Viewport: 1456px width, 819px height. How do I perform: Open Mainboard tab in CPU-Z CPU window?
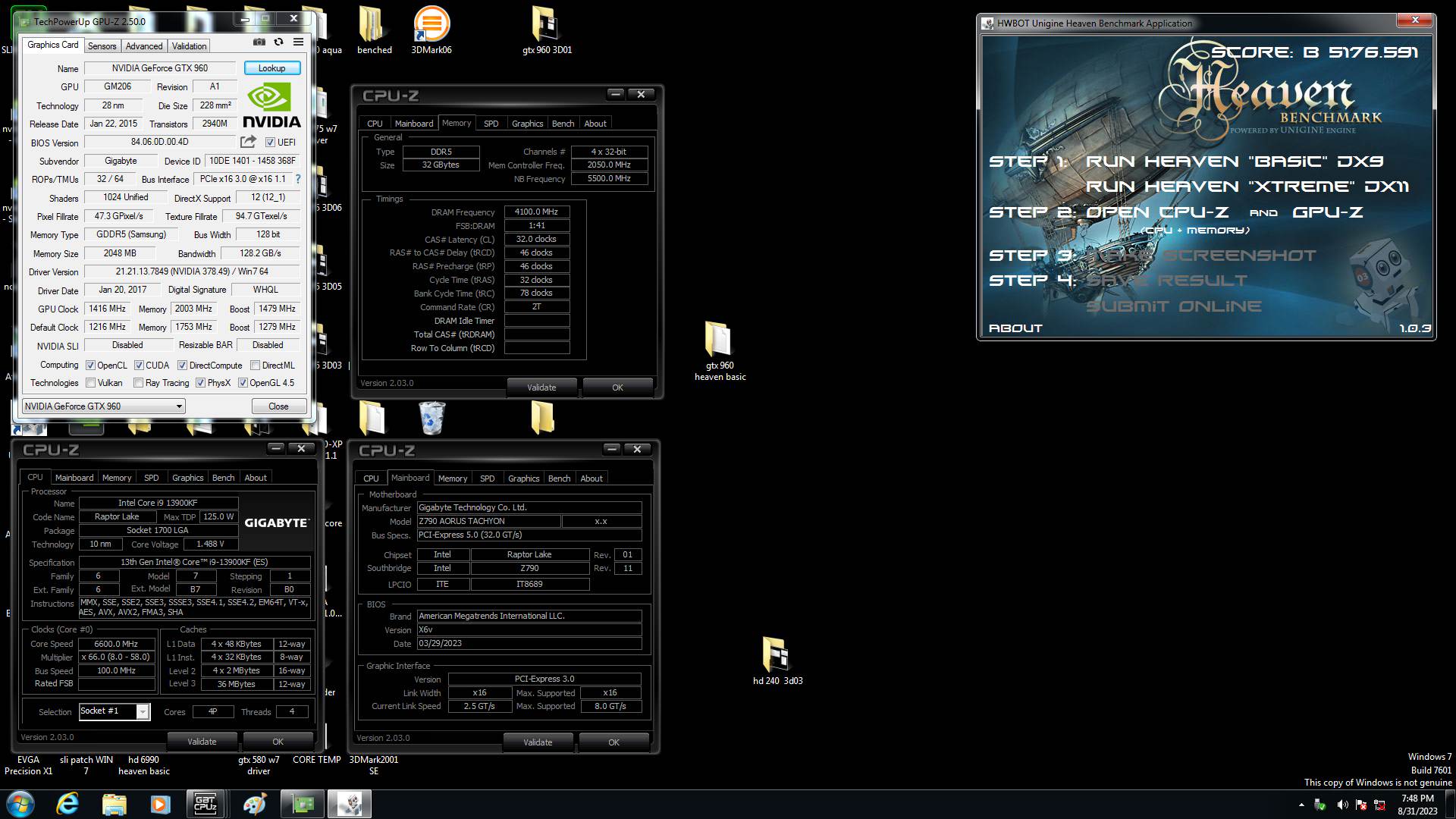(x=74, y=478)
